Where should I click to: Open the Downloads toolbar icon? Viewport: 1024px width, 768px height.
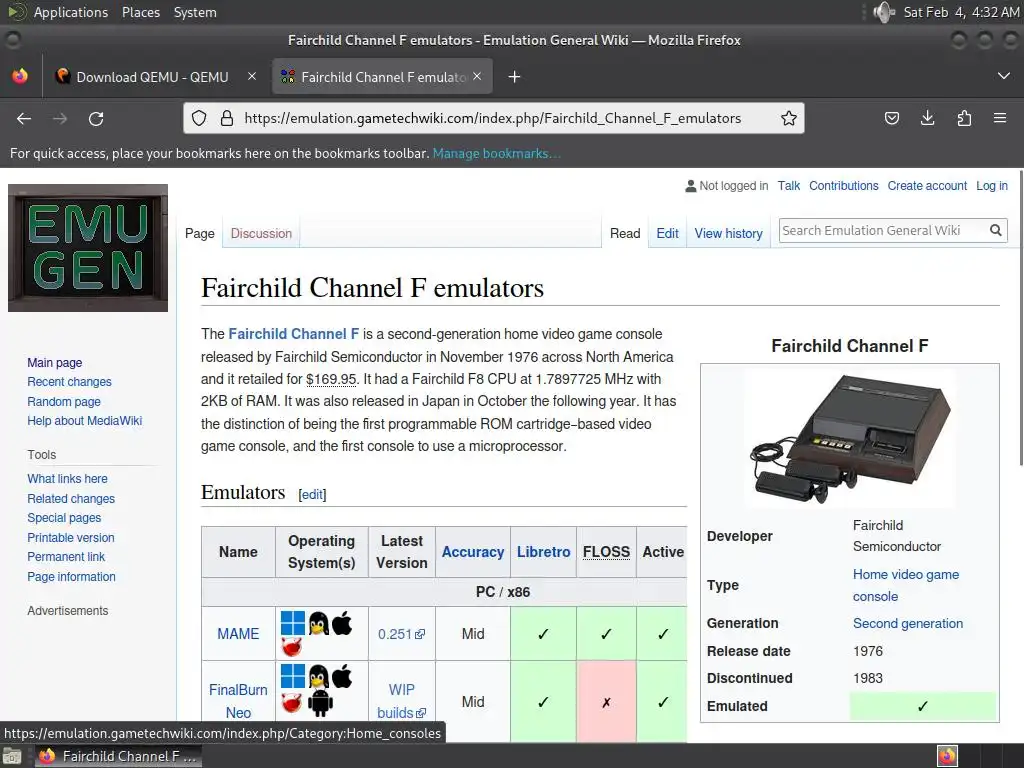[x=927, y=118]
